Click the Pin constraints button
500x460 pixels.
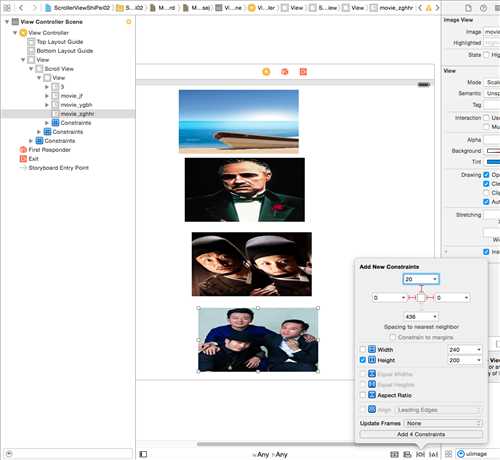coord(420,454)
